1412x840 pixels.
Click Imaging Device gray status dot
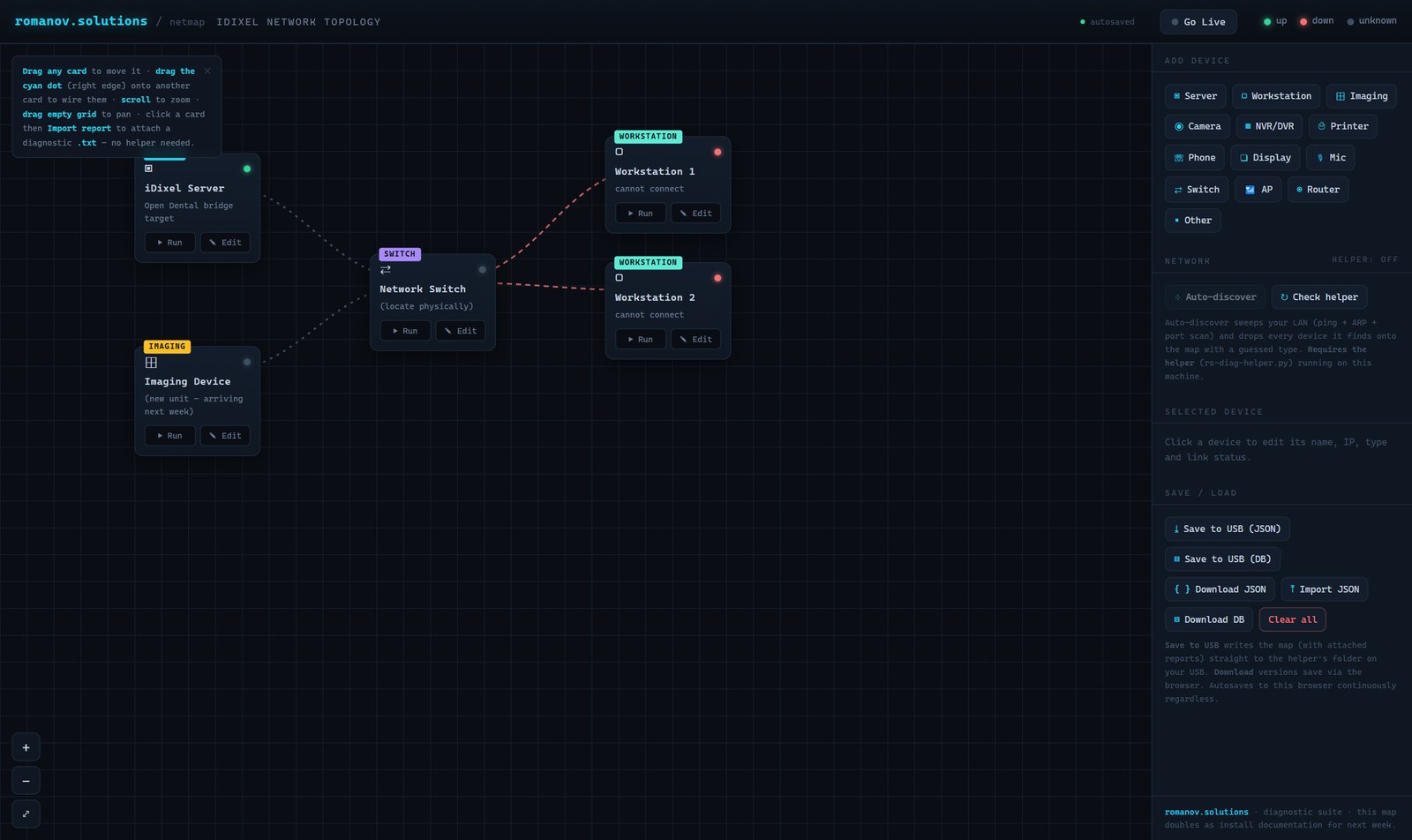247,362
